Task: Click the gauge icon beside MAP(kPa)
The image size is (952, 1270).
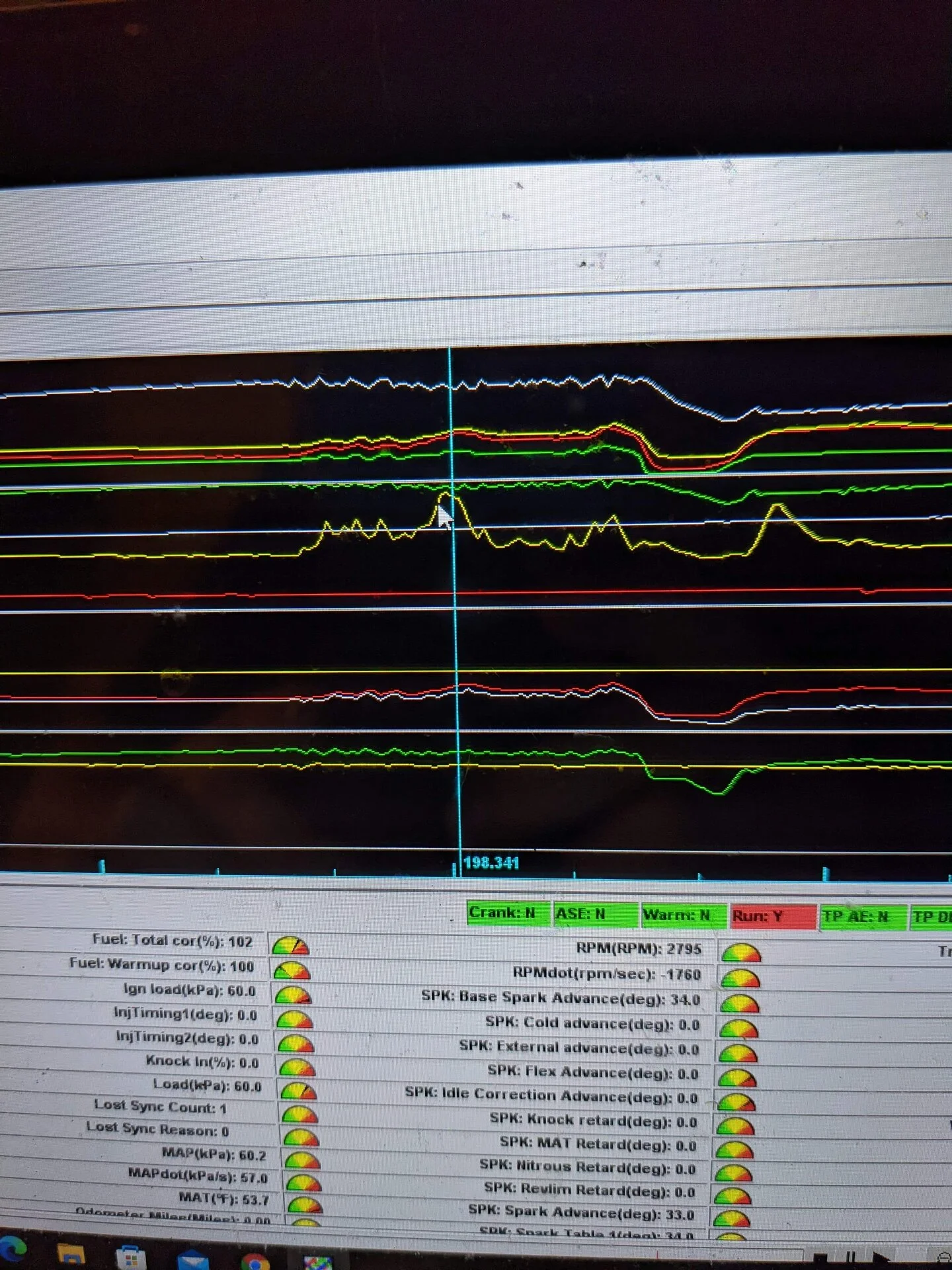Action: point(303,1160)
